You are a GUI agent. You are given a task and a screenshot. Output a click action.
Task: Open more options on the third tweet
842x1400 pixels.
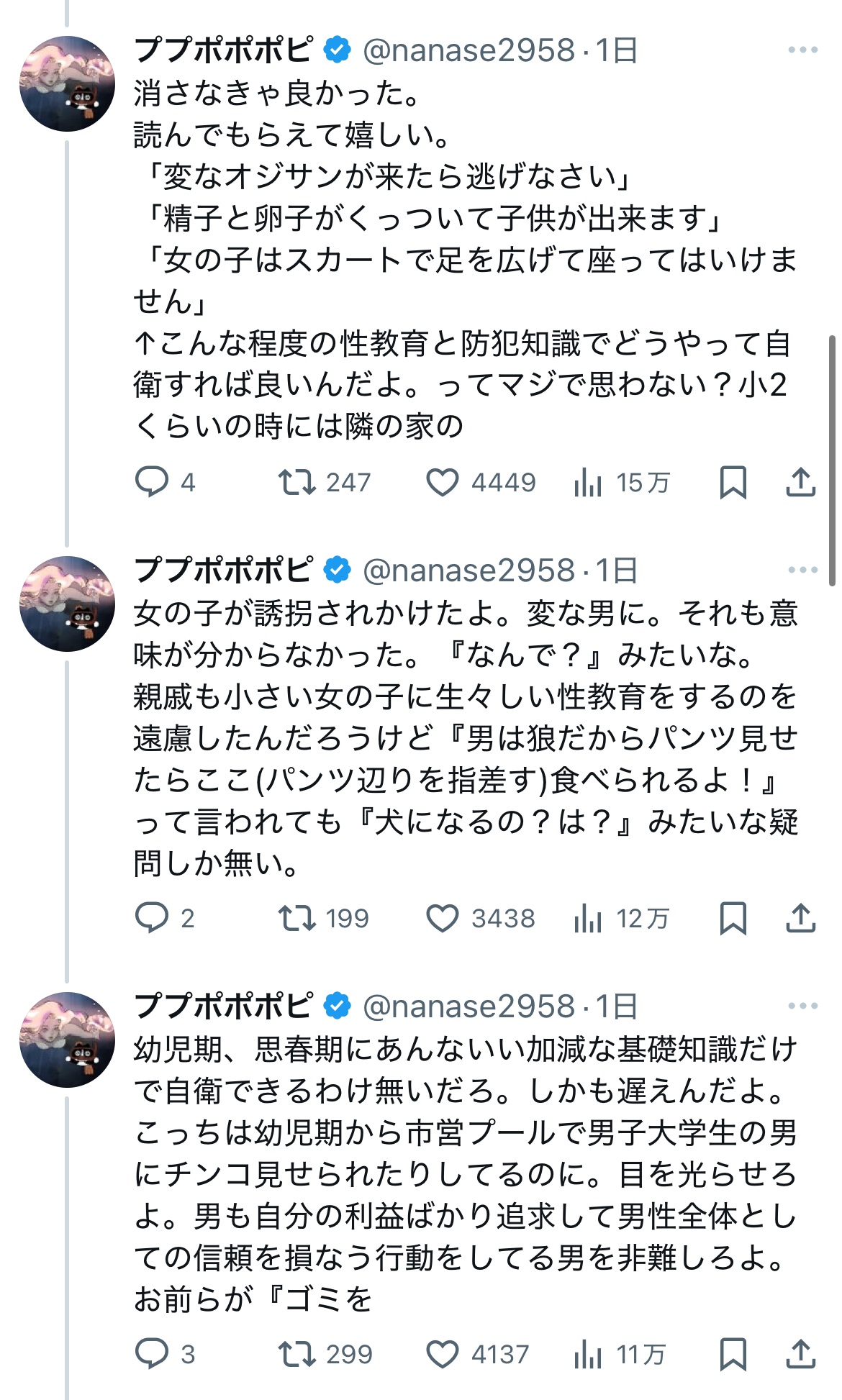click(x=802, y=1006)
